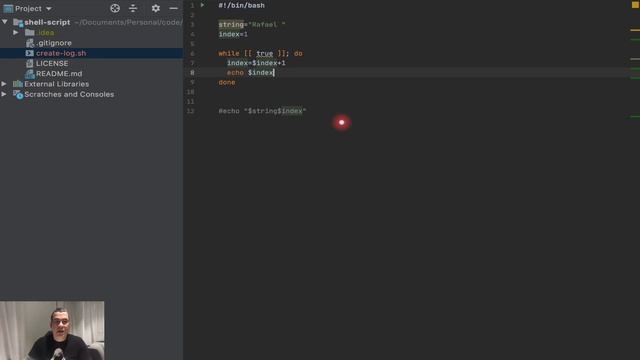
Task: Click the .gitignore file icon
Action: coord(30,43)
